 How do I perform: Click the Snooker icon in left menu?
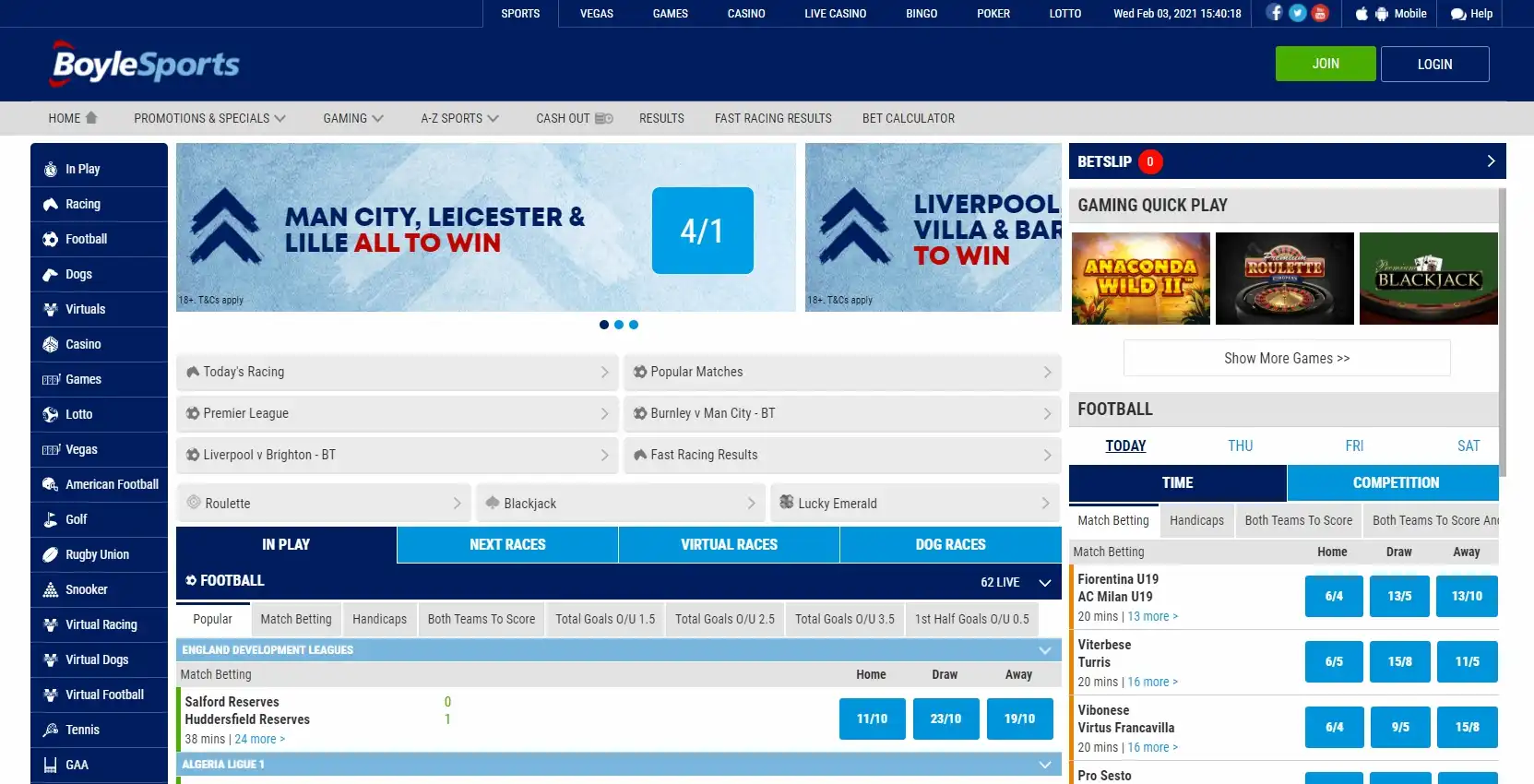point(51,590)
